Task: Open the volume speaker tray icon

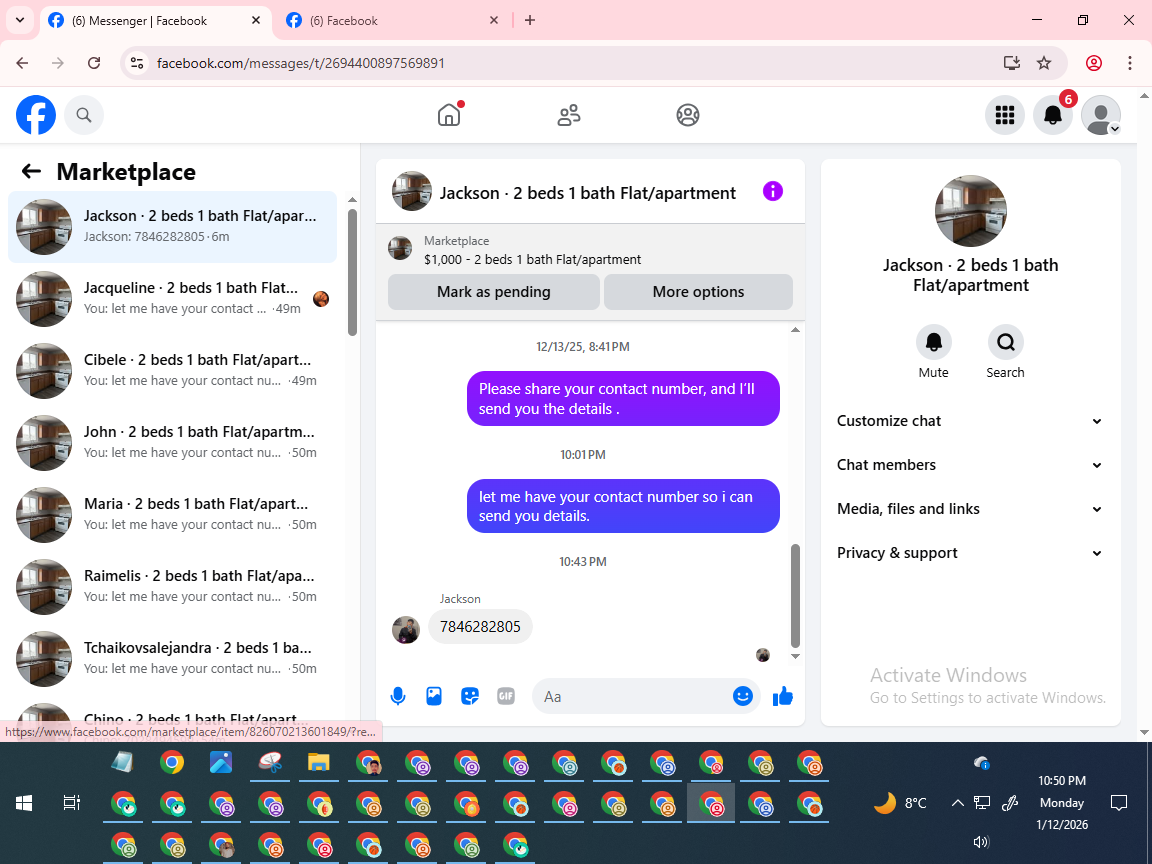Action: 981,842
